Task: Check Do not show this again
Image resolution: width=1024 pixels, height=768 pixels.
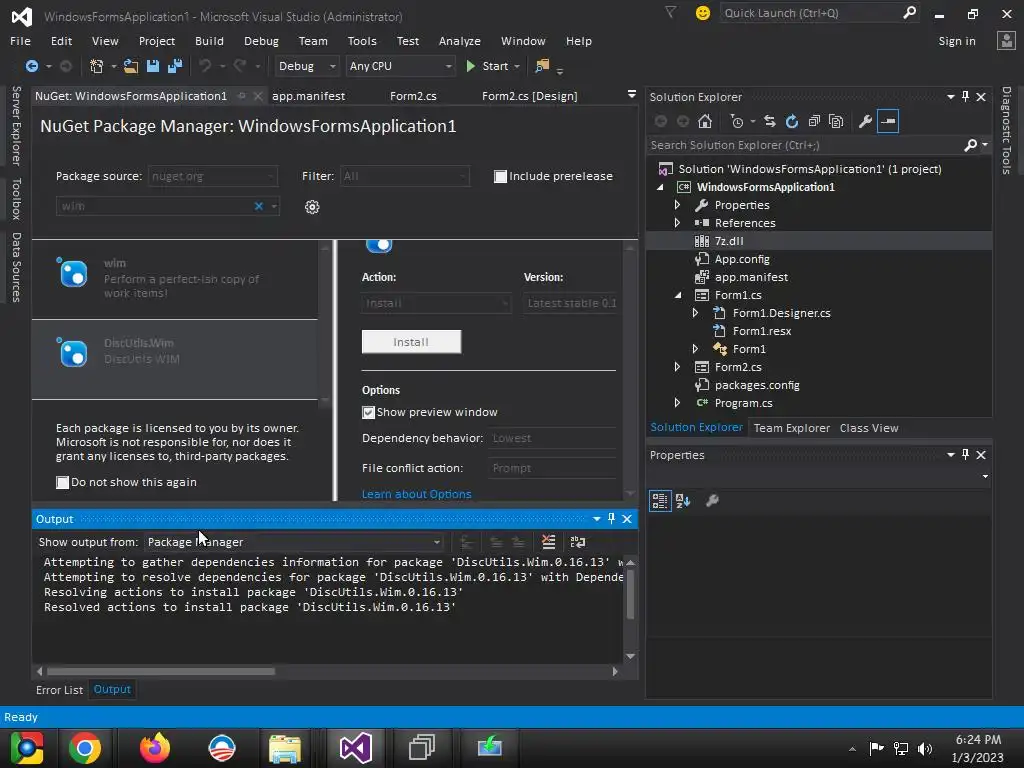Action: 63,483
